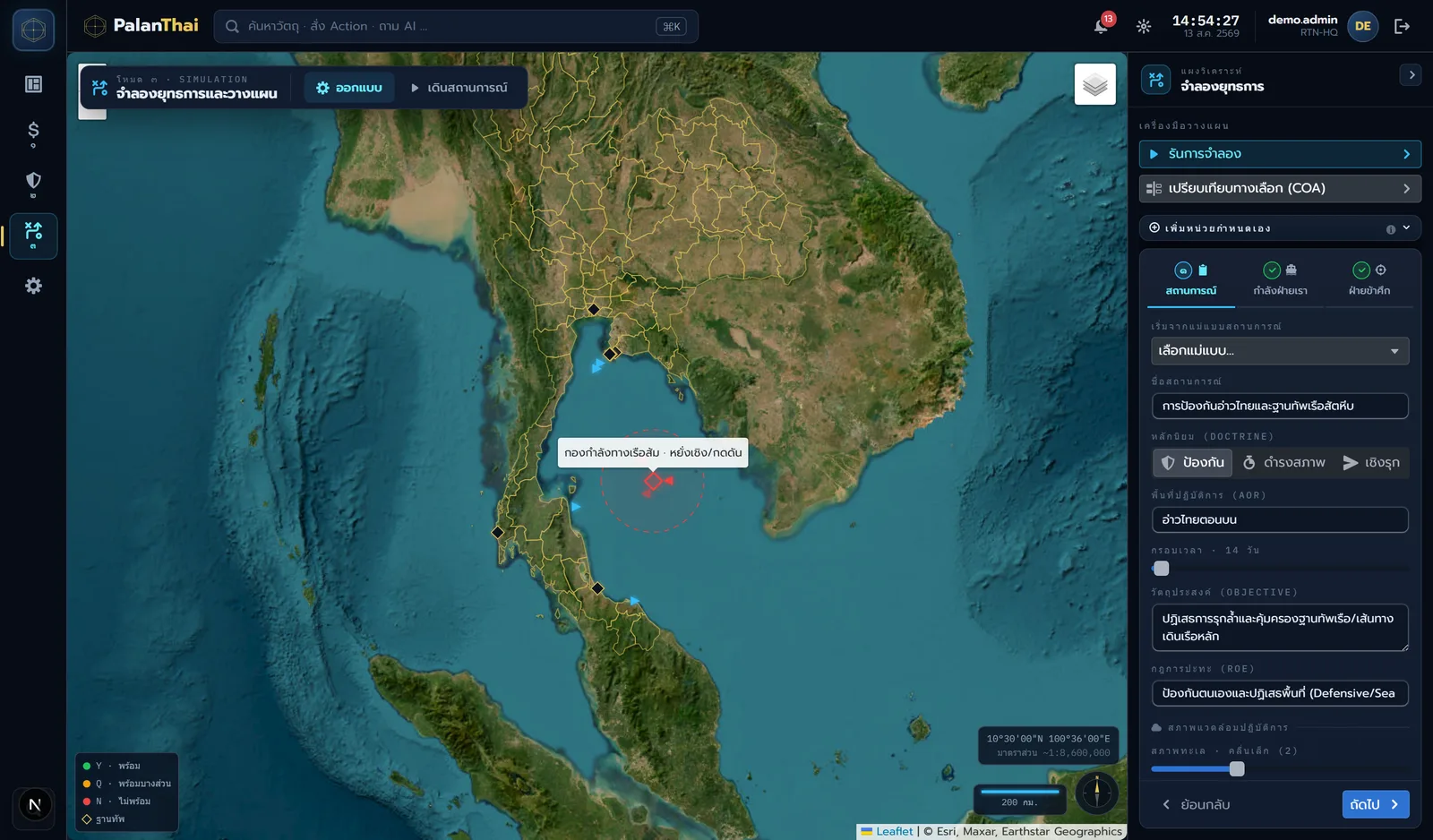The image size is (1433, 840).
Task: Click the DE user avatar
Action: click(1362, 26)
